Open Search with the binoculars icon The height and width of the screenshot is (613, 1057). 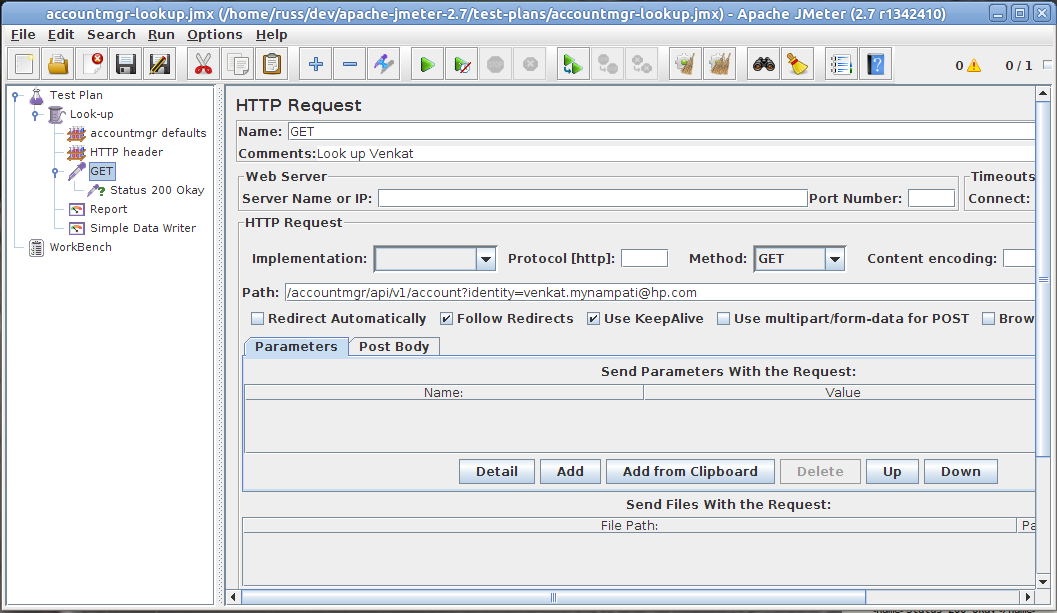(x=764, y=65)
